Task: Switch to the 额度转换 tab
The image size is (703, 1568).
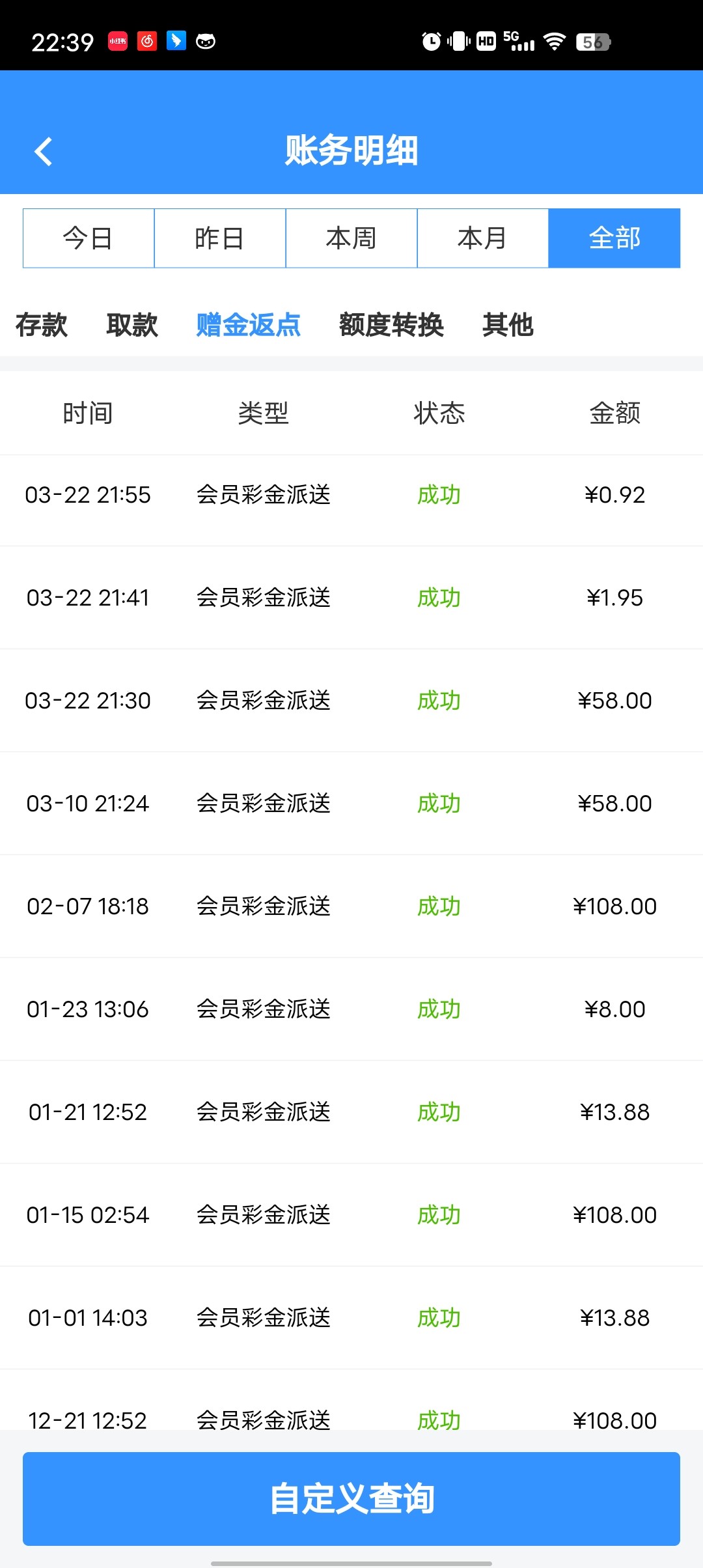Action: pyautogui.click(x=391, y=325)
